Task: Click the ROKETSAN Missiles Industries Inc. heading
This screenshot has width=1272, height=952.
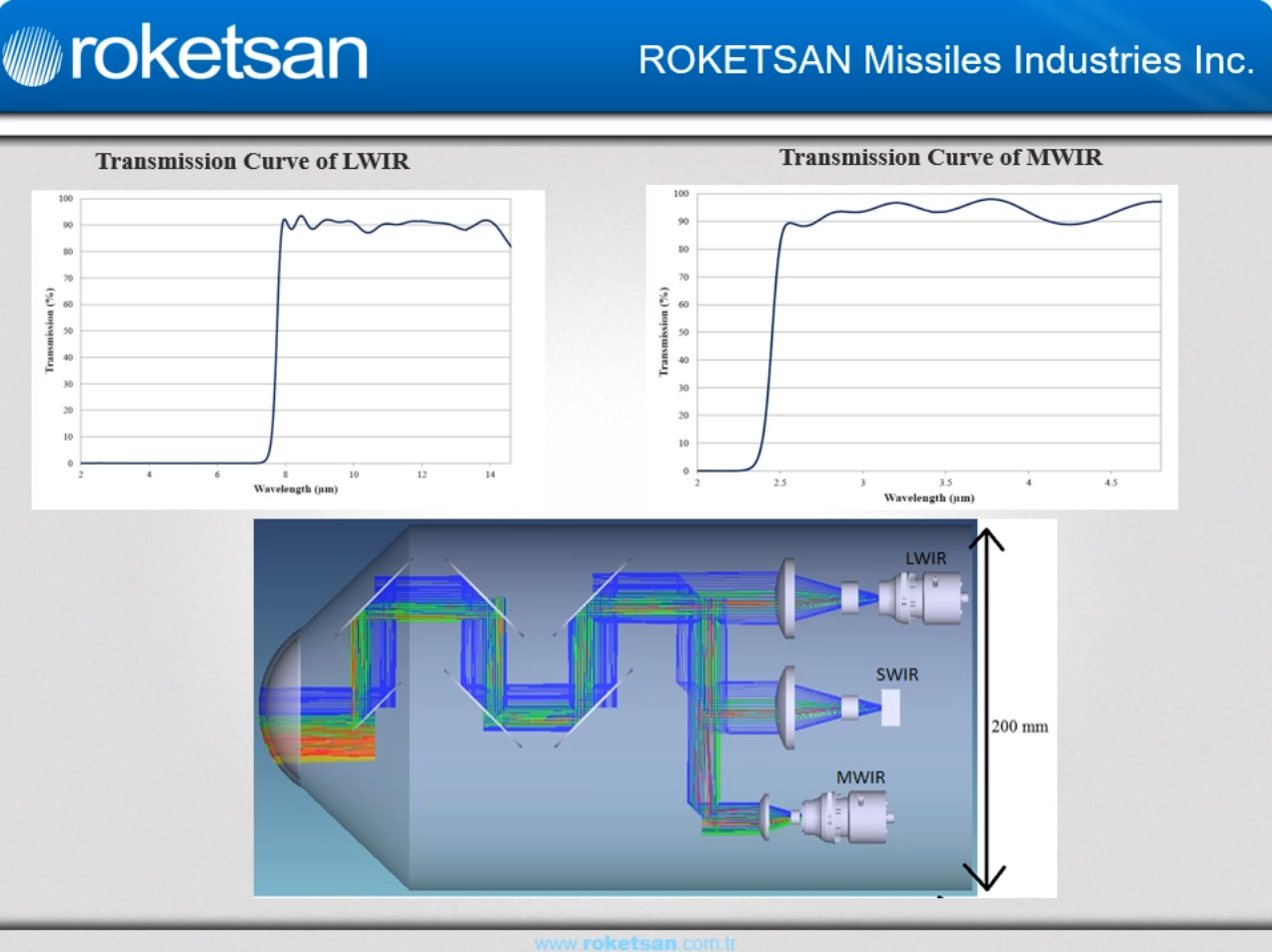Action: point(945,60)
